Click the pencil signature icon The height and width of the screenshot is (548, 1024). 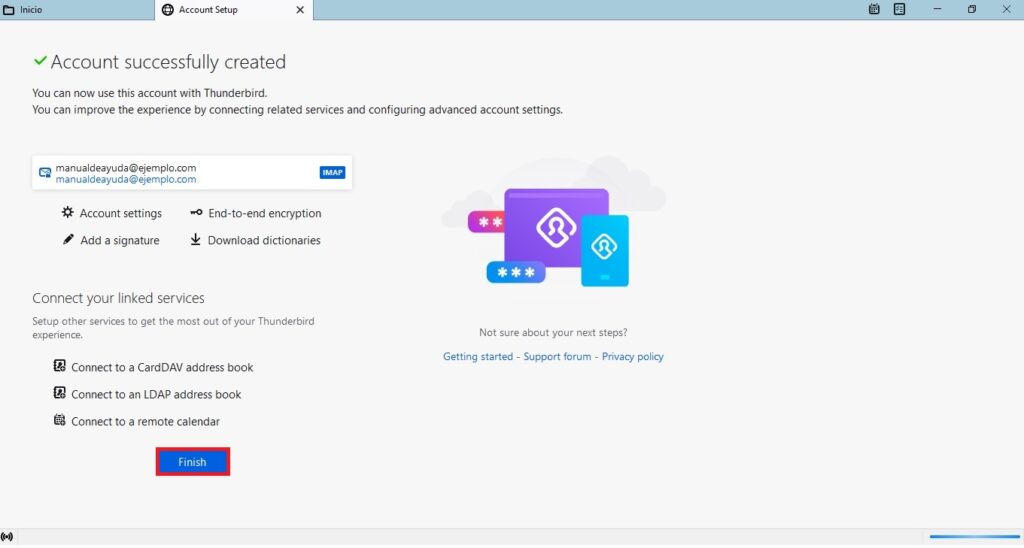[x=68, y=239]
